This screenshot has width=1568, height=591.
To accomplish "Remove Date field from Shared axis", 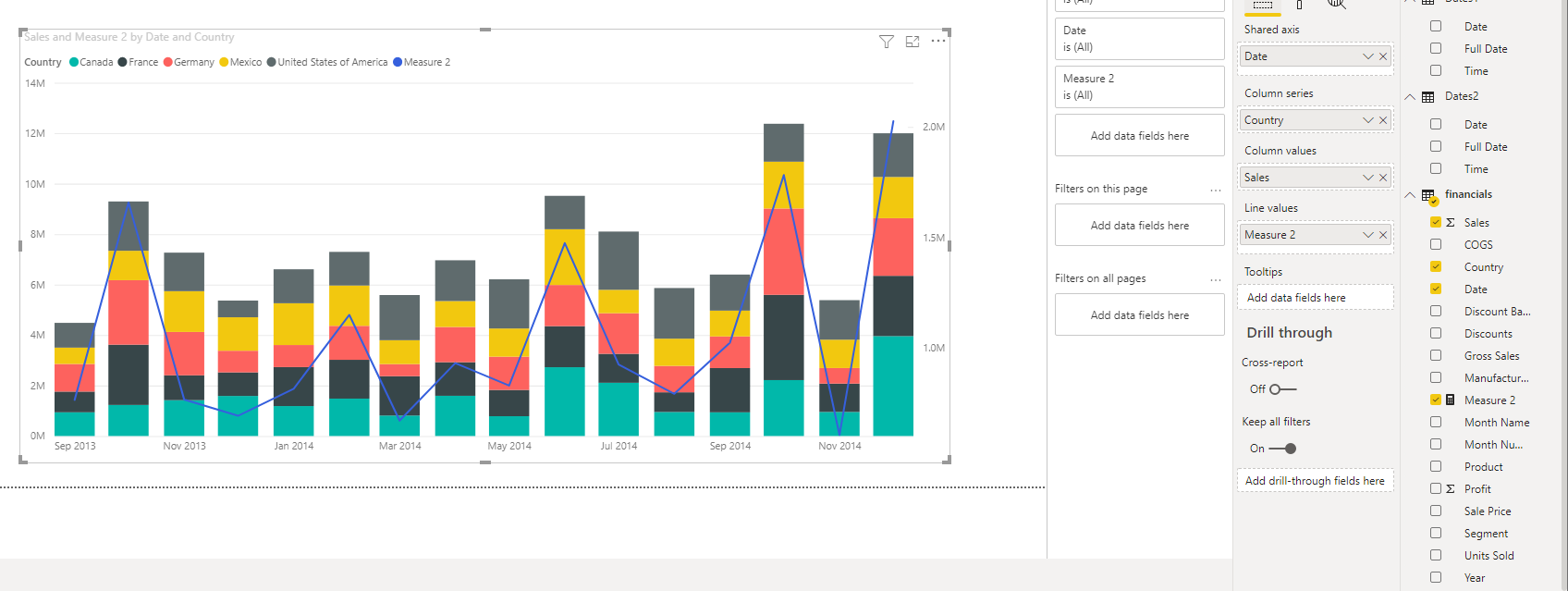I will 1383,56.
